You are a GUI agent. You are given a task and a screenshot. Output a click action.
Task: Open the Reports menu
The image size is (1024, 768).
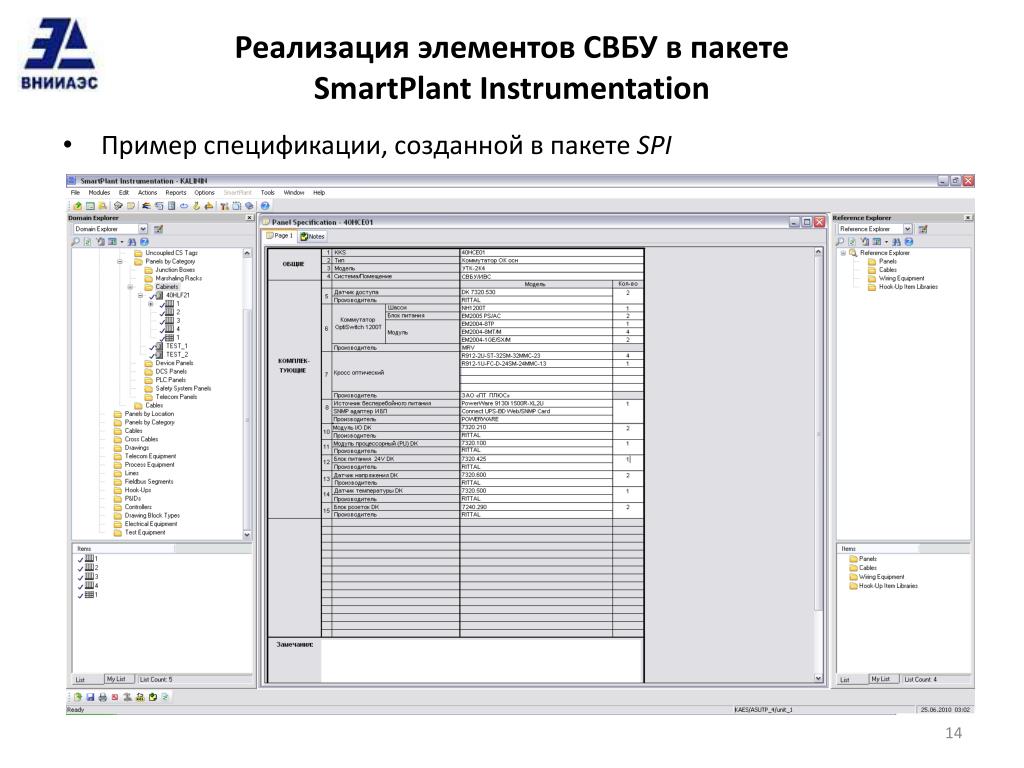(176, 193)
